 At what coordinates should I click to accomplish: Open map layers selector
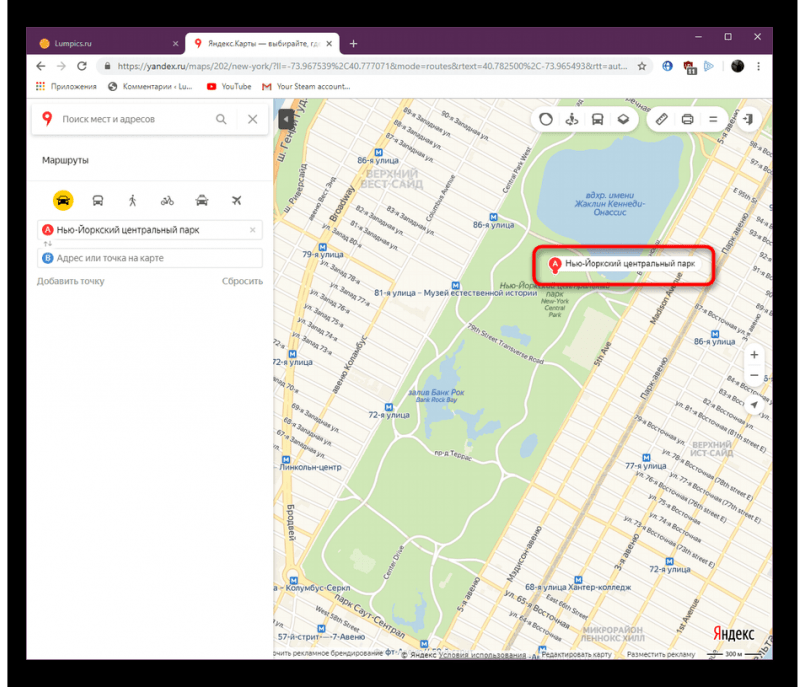pyautogui.click(x=623, y=119)
